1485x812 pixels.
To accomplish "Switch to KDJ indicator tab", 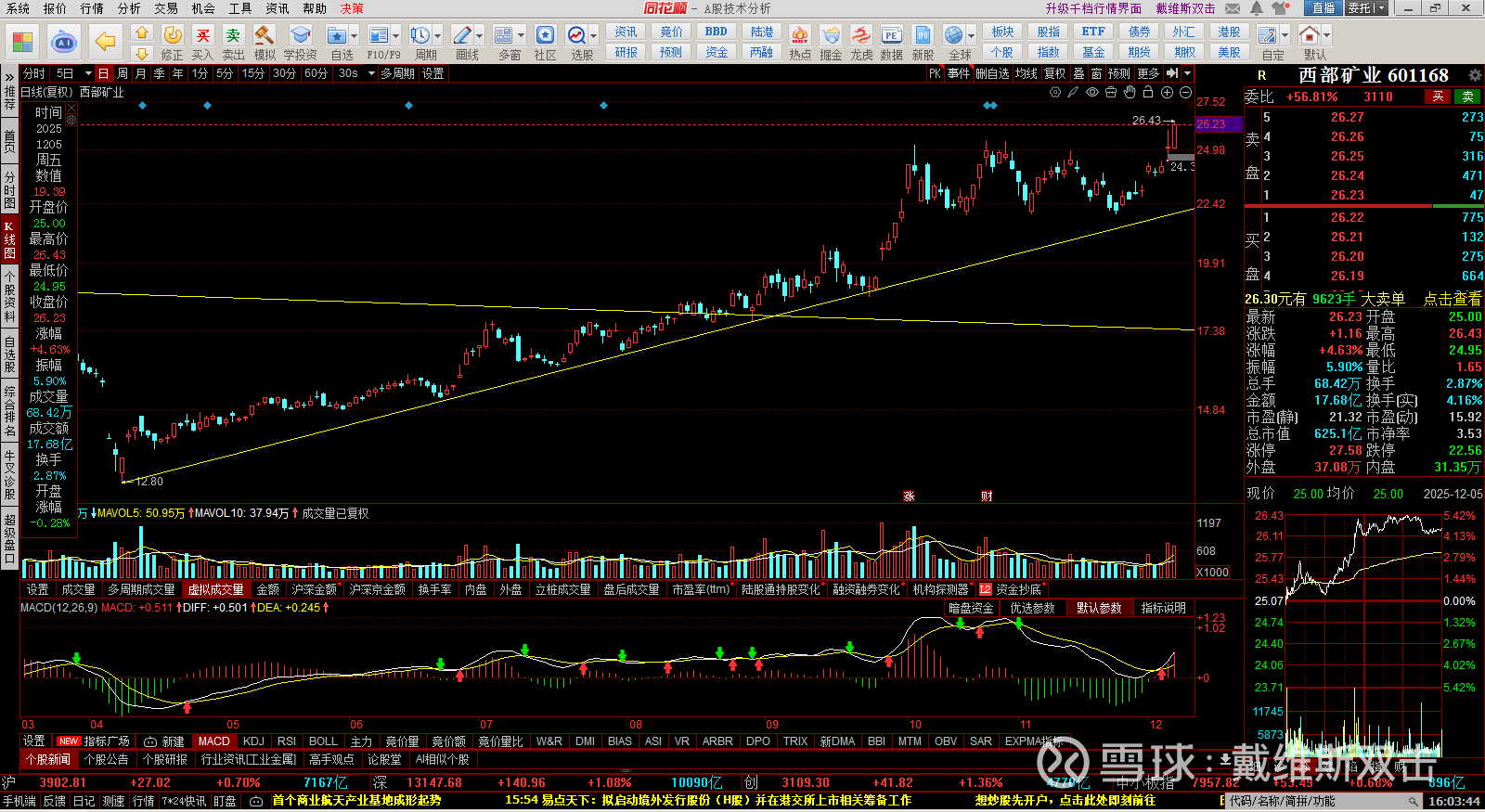I will [253, 741].
